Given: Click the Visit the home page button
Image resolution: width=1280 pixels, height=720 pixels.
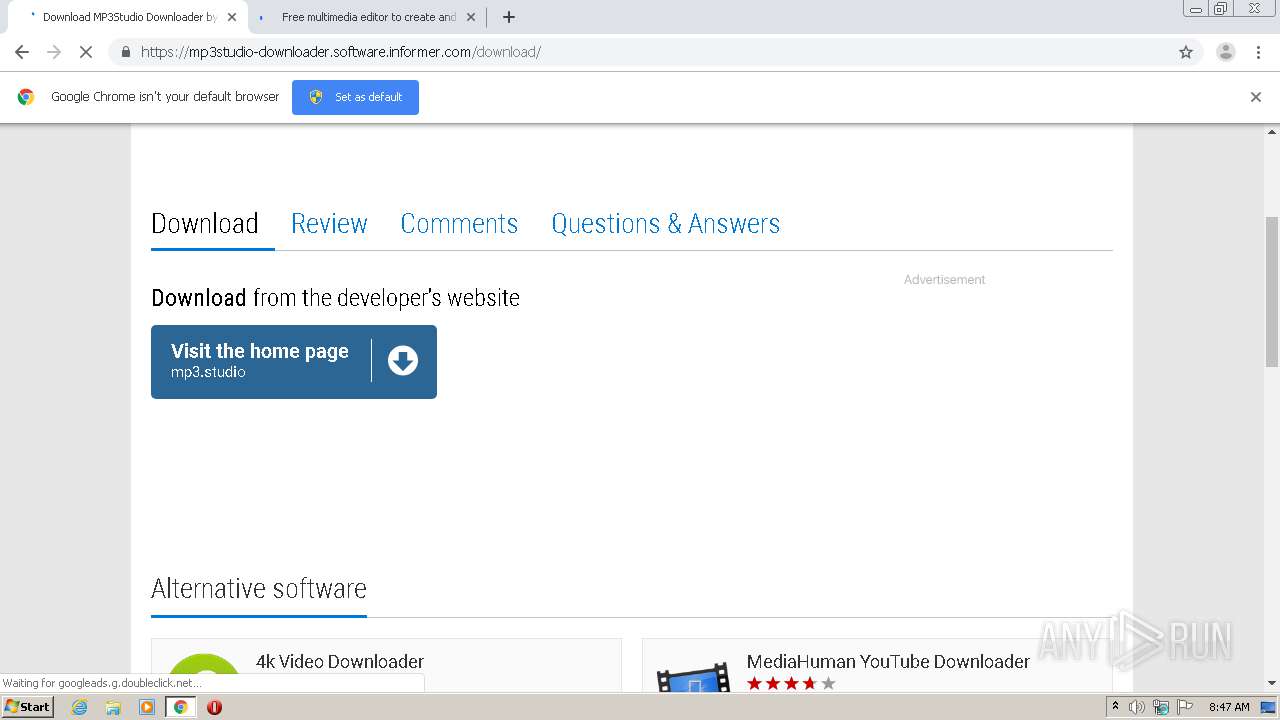Looking at the screenshot, I should [294, 362].
